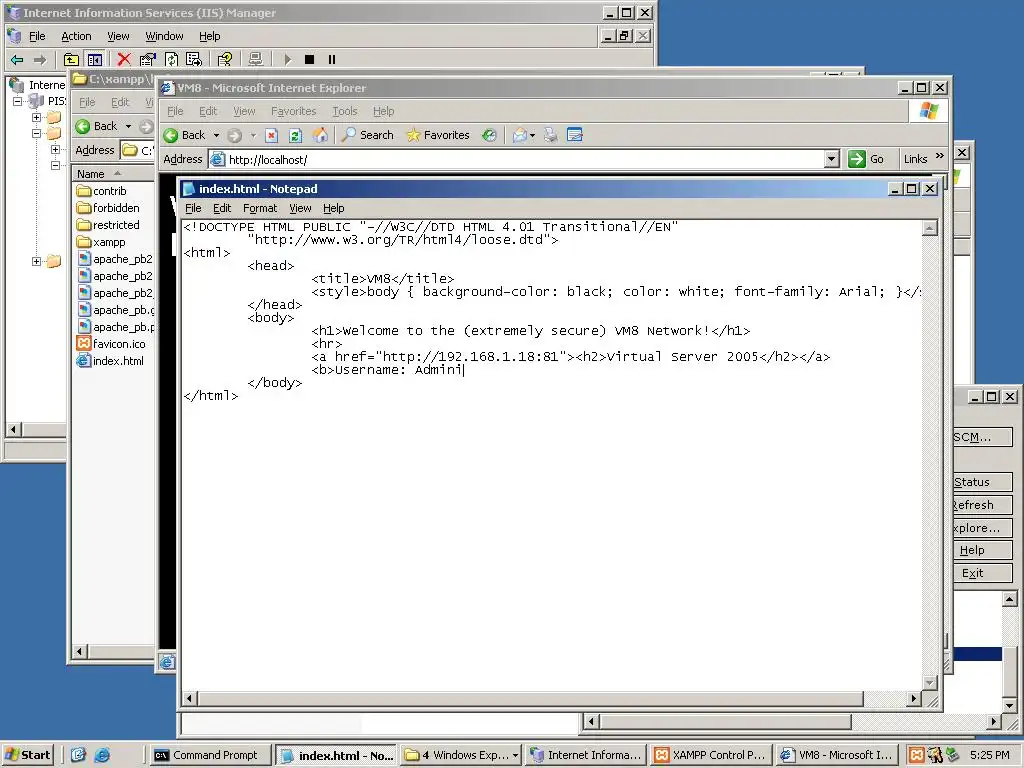The height and width of the screenshot is (768, 1024).
Task: Open the IE Back history dropdown arrow
Action: click(x=216, y=135)
